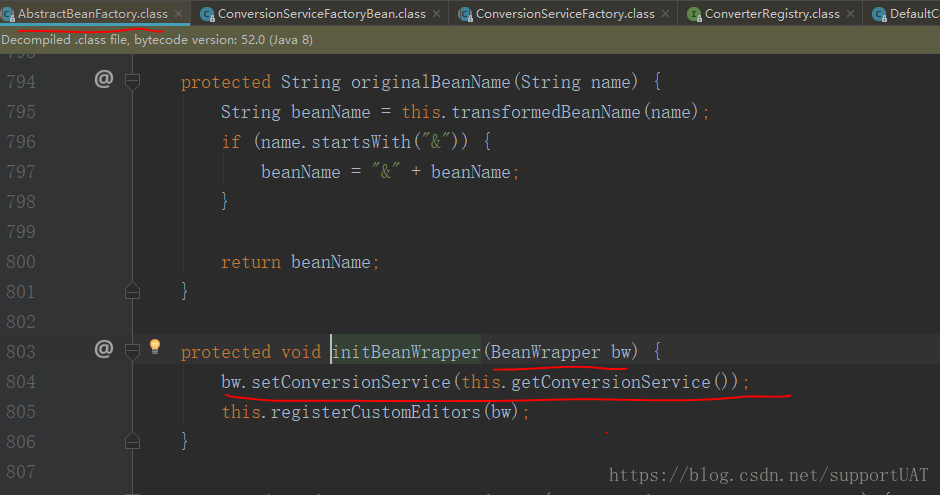Viewport: 940px width, 495px height.
Task: Click on getConversionService call
Action: [610, 381]
